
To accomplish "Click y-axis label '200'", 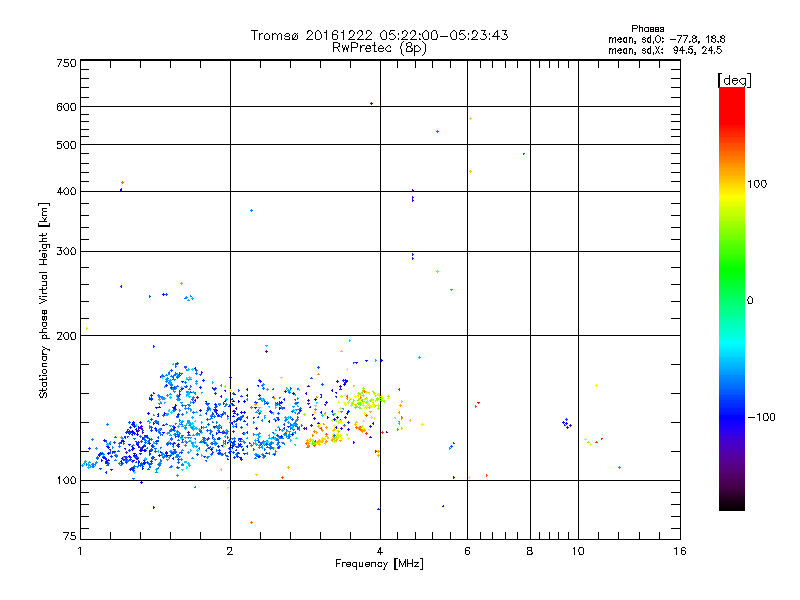I will pos(66,336).
